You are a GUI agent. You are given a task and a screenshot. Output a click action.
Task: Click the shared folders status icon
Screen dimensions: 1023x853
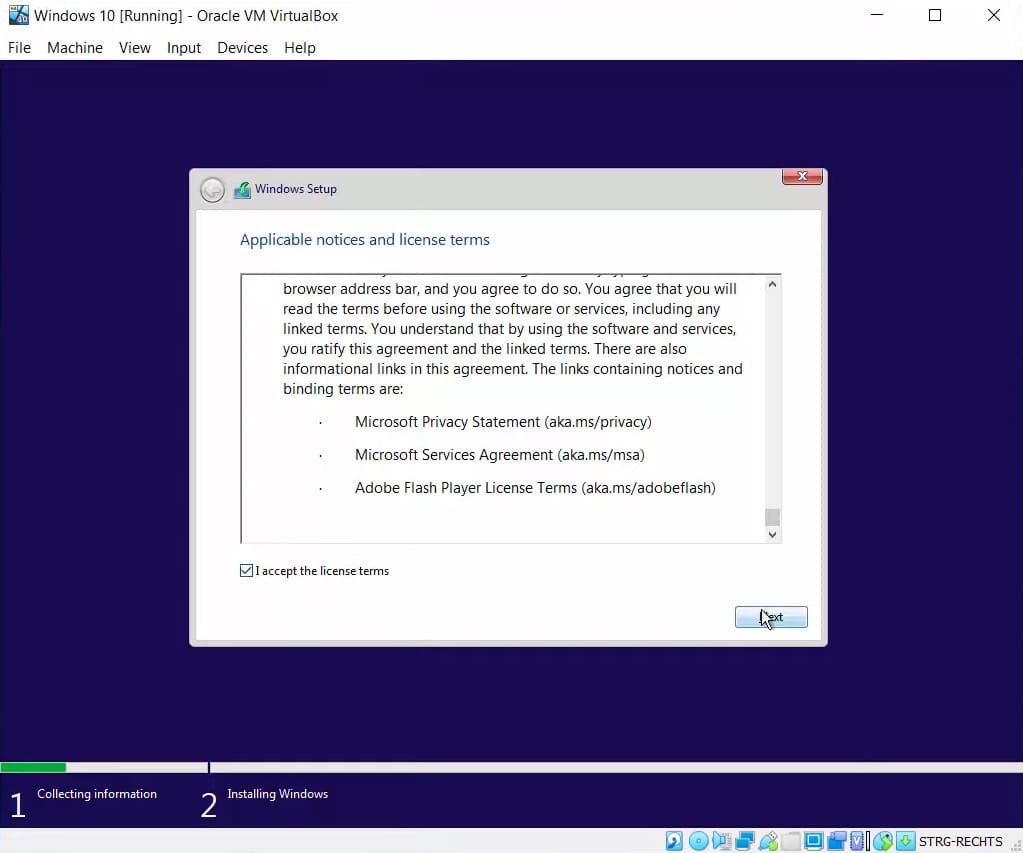[791, 841]
